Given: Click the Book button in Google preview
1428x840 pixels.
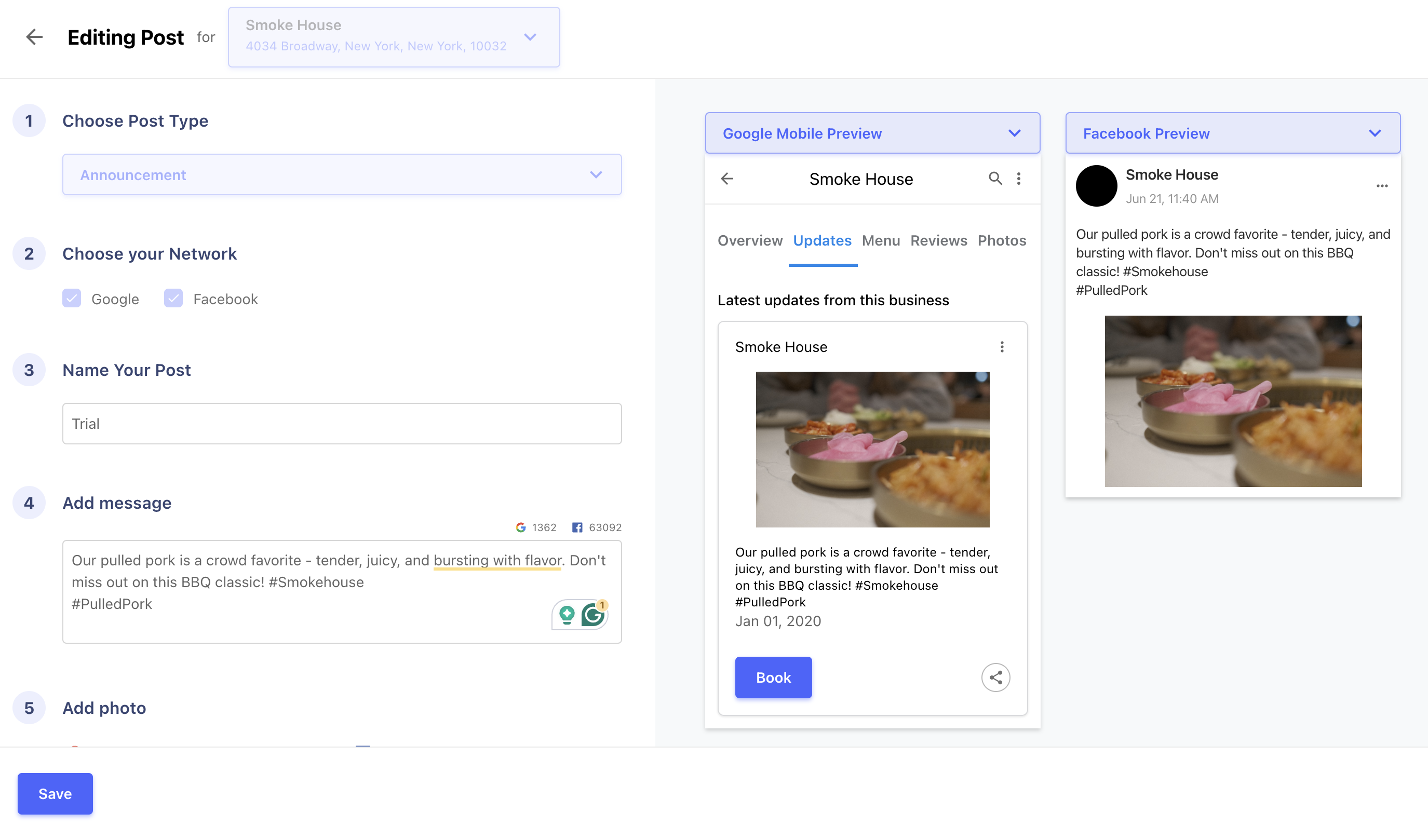Looking at the screenshot, I should click(774, 678).
